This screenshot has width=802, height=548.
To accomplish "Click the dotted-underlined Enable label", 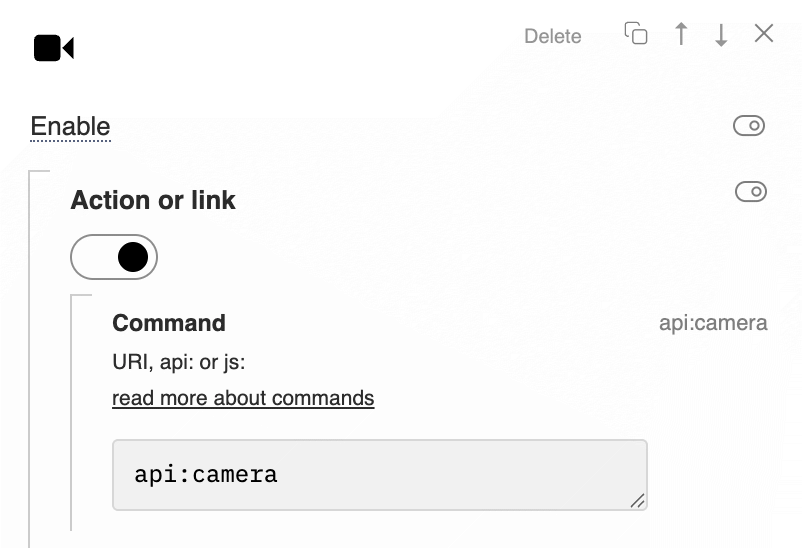I will coord(71,126).
